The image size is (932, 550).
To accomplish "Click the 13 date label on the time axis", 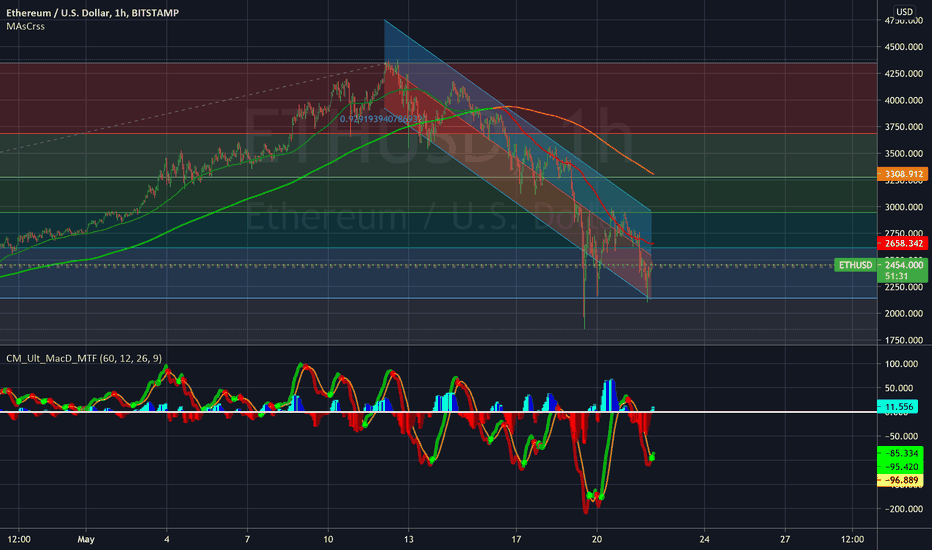I will tap(408, 539).
